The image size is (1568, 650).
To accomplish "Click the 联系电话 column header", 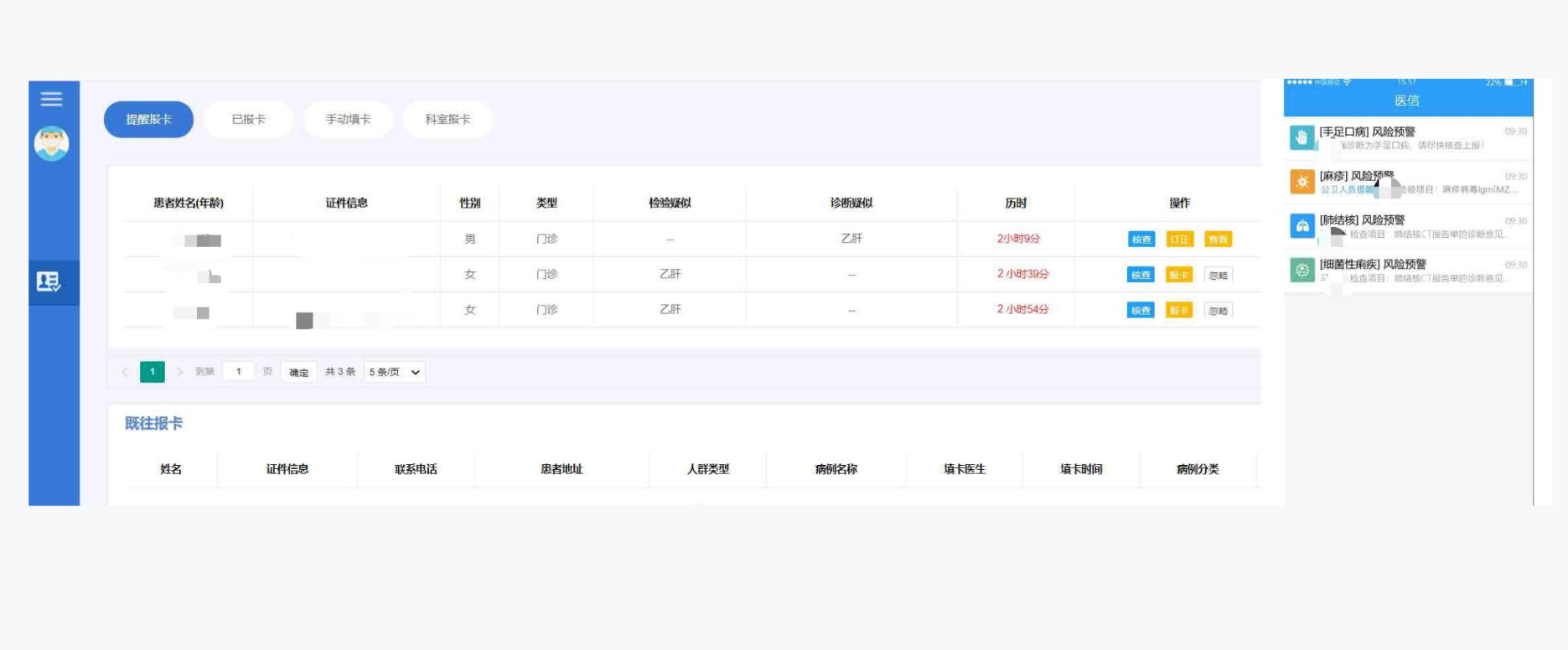I will 416,469.
